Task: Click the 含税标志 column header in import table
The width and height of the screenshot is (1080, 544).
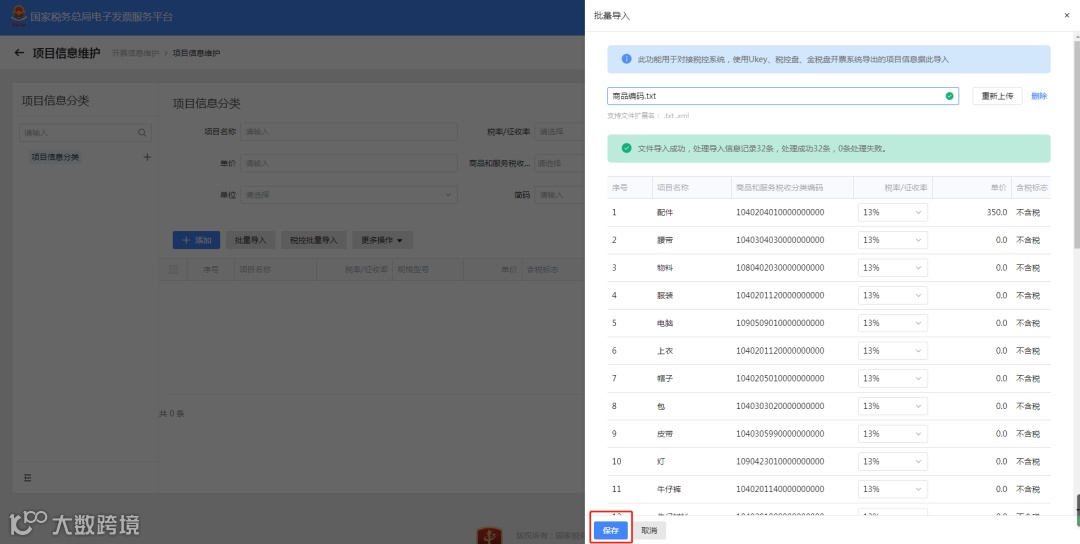Action: [1032, 187]
